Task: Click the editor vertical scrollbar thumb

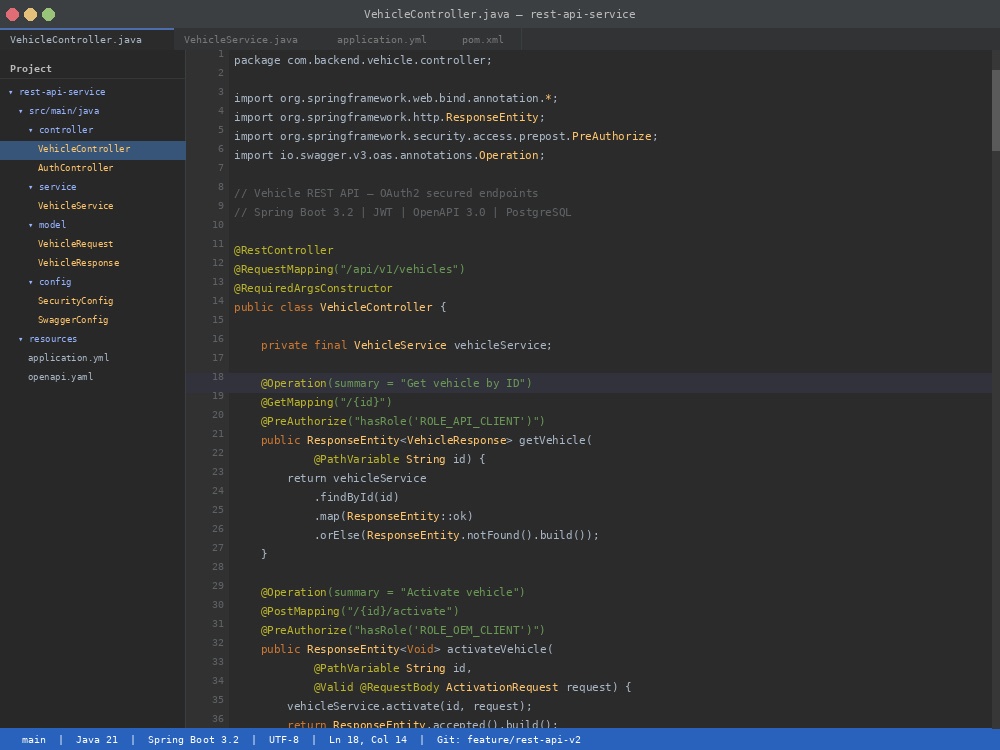Action: [x=996, y=110]
